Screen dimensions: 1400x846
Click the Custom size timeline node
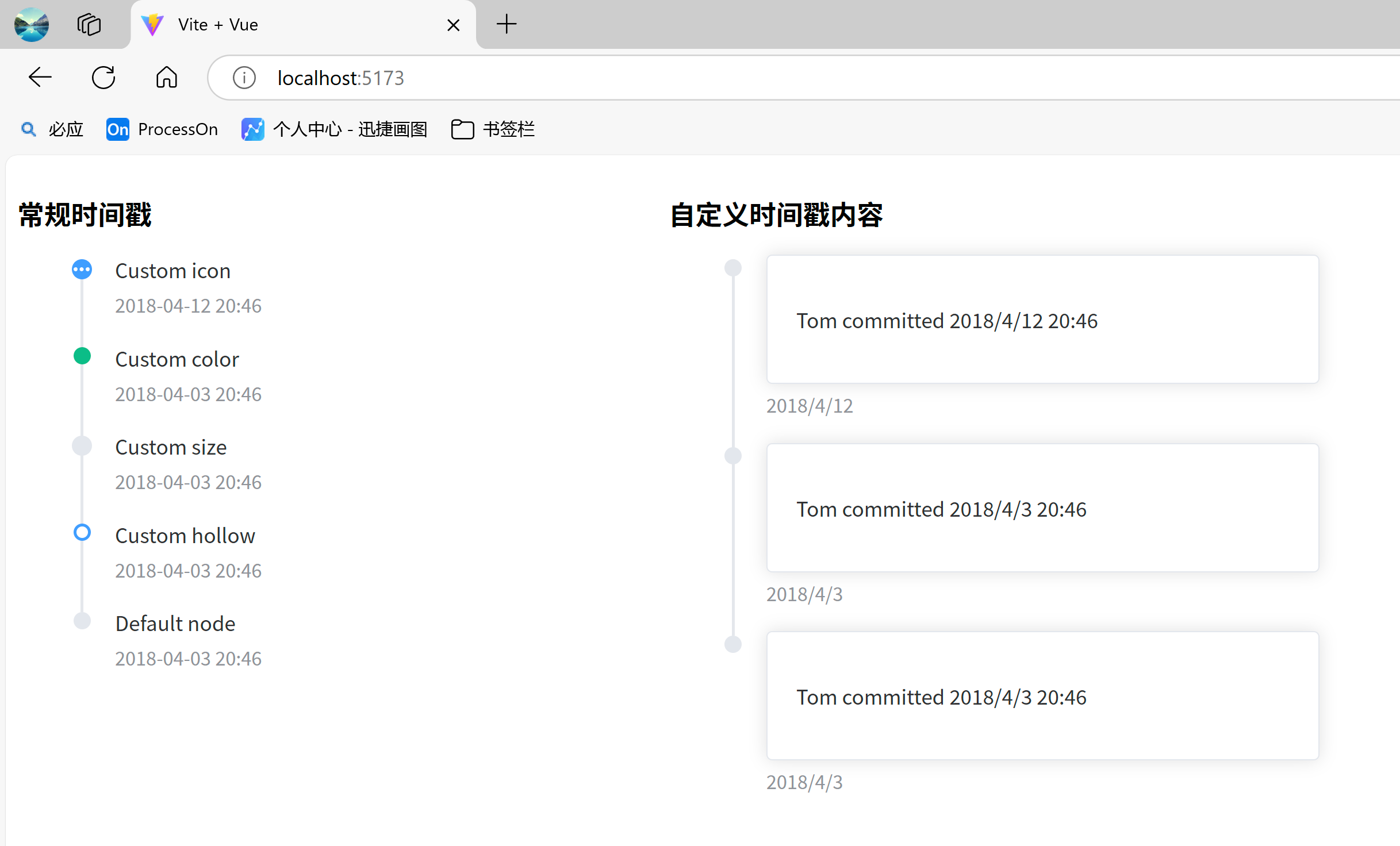click(x=82, y=445)
